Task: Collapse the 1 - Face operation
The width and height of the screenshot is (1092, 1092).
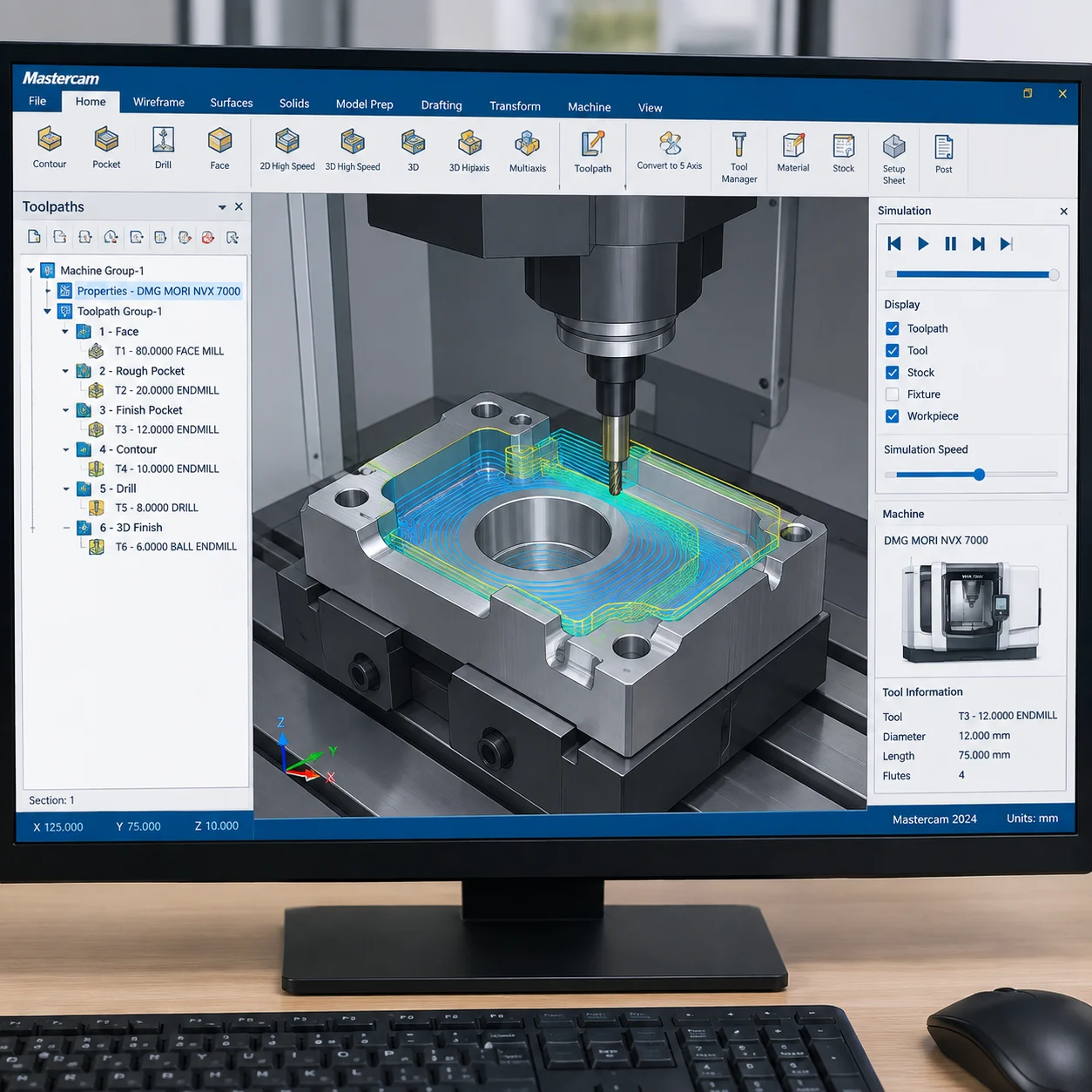Action: click(x=65, y=332)
